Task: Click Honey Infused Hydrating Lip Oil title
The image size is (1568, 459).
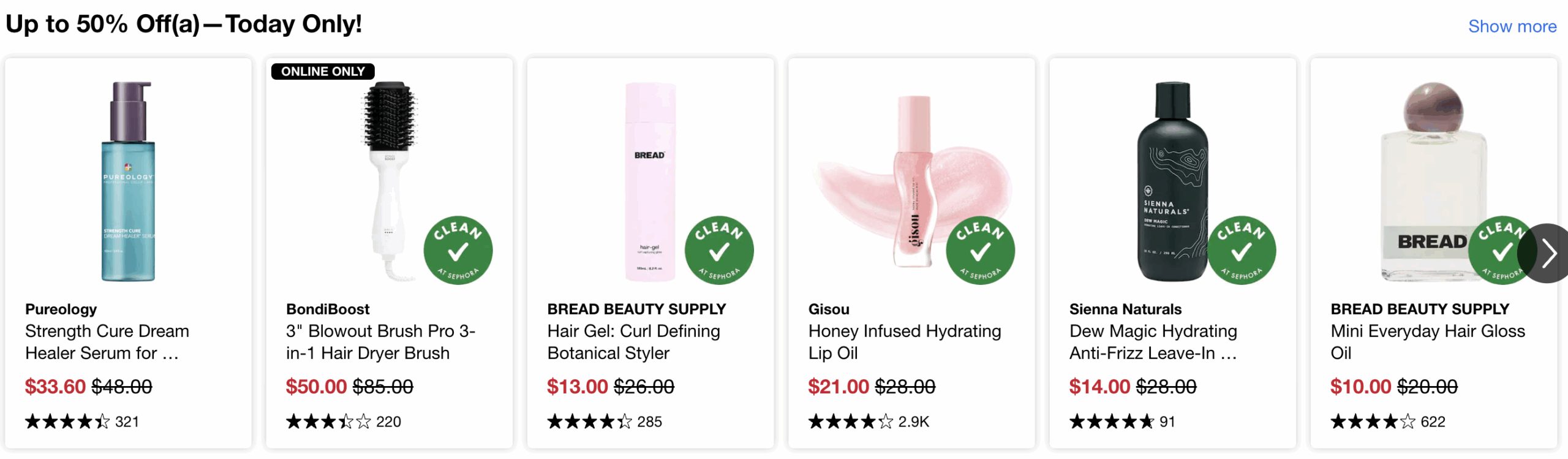Action: point(904,342)
